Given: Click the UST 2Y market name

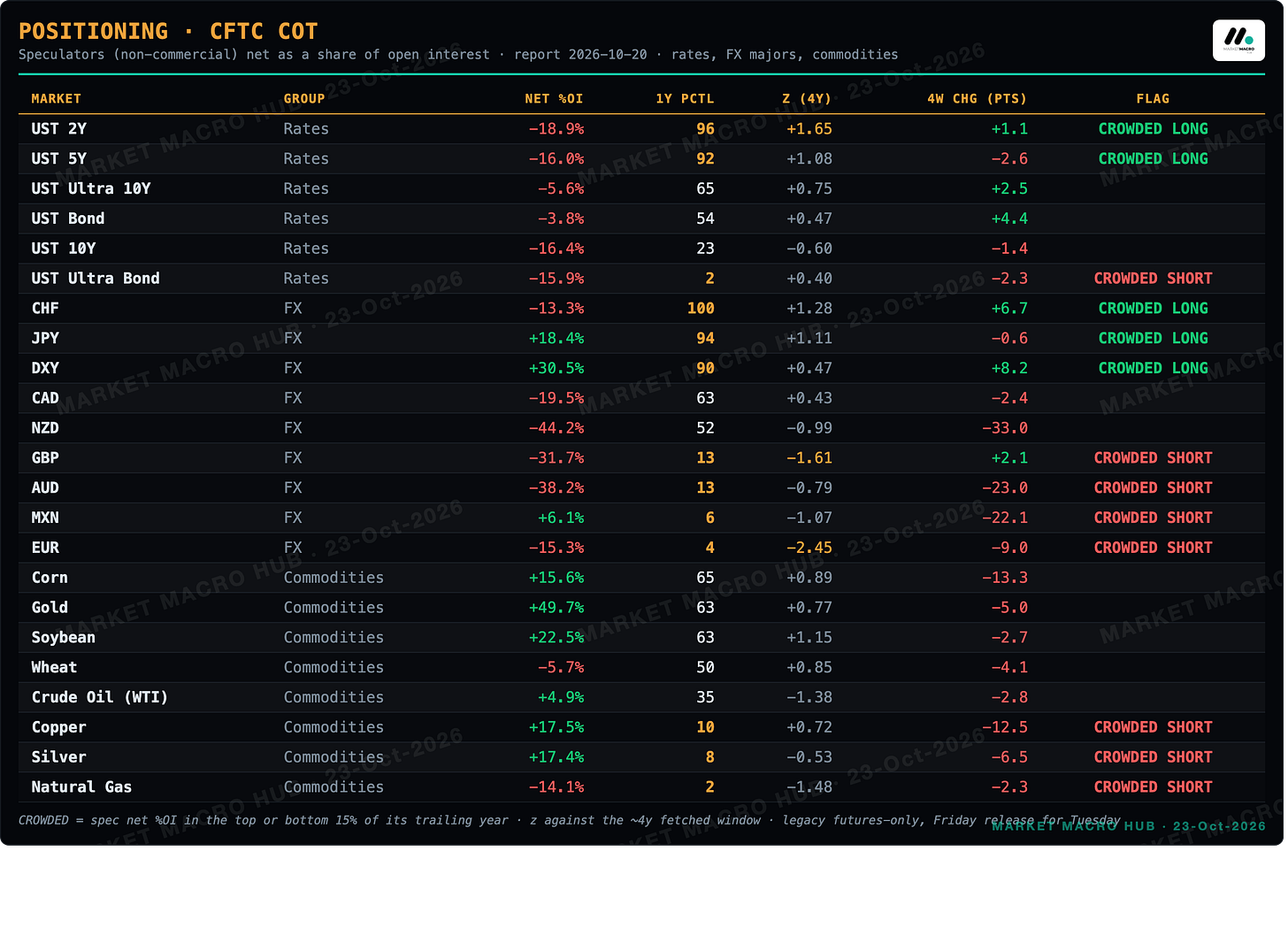Looking at the screenshot, I should (59, 129).
